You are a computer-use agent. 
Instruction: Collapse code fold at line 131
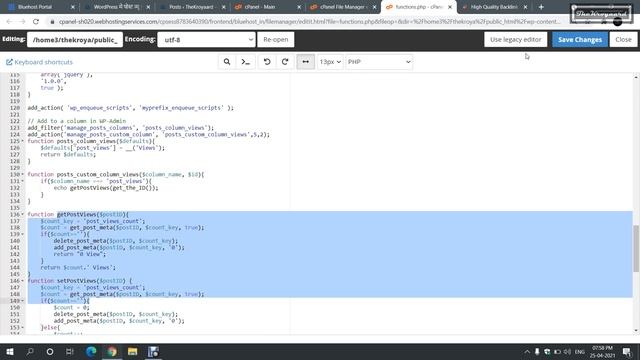(22, 181)
